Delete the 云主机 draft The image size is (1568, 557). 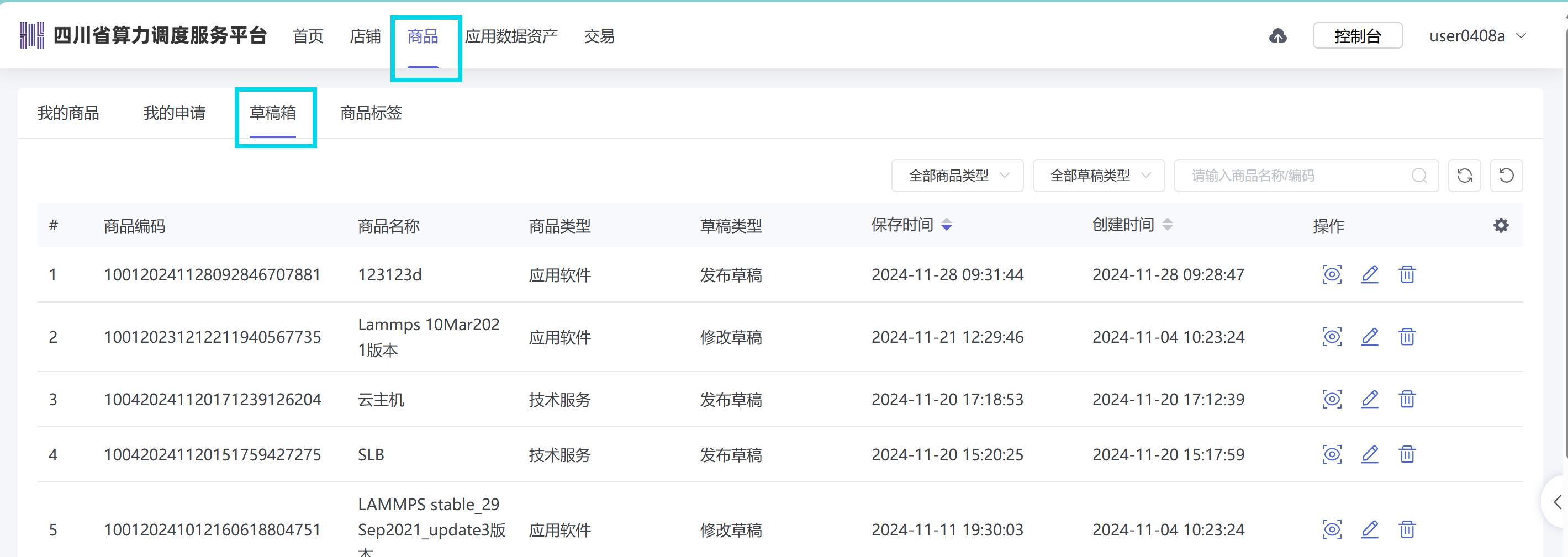click(x=1407, y=399)
